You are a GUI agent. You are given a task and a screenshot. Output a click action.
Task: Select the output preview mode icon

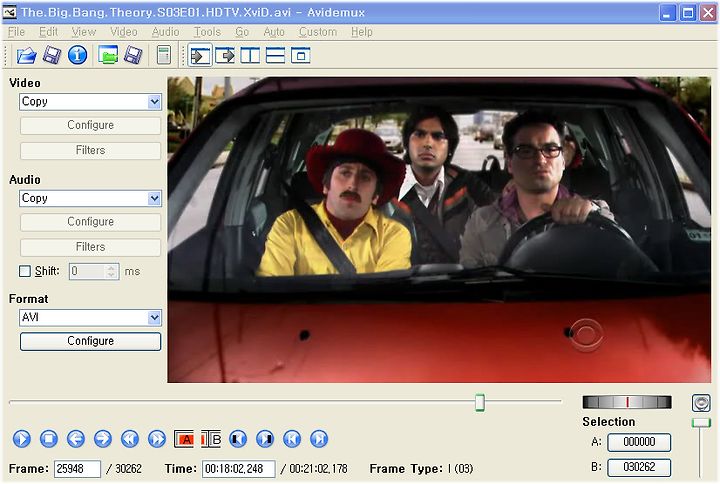225,56
